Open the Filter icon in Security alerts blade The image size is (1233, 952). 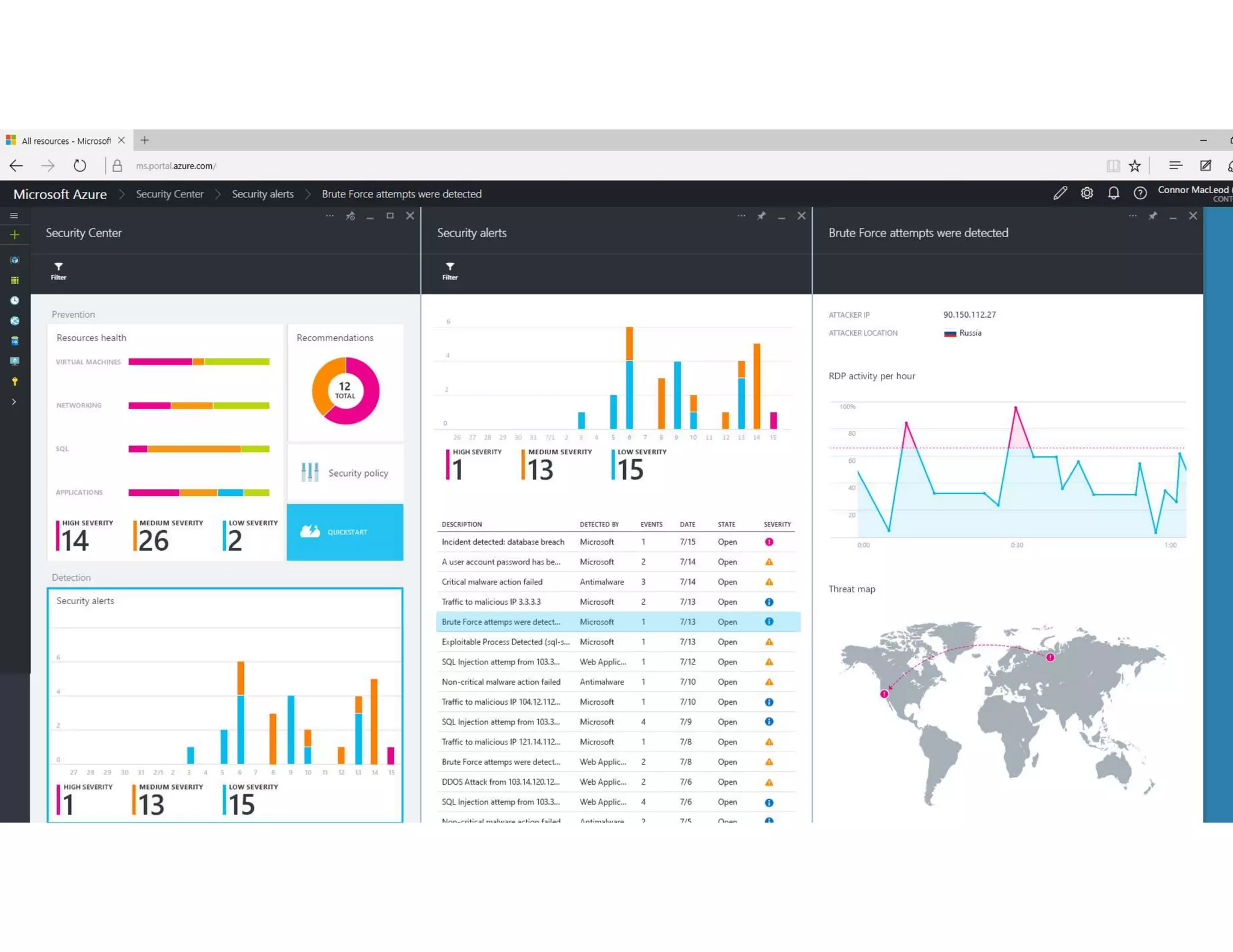450,271
